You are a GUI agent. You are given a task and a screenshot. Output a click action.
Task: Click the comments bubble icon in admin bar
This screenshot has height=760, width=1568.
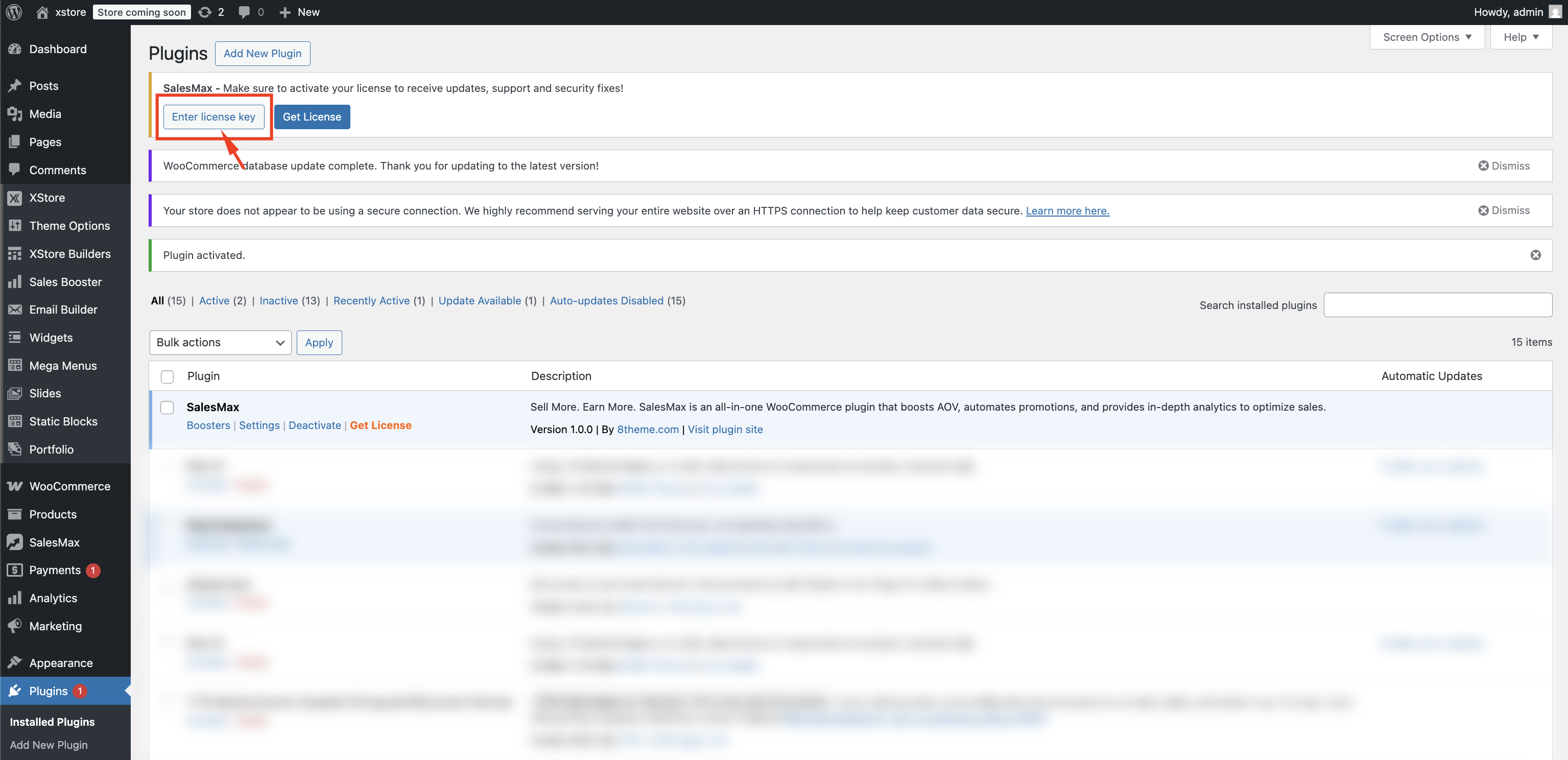244,12
